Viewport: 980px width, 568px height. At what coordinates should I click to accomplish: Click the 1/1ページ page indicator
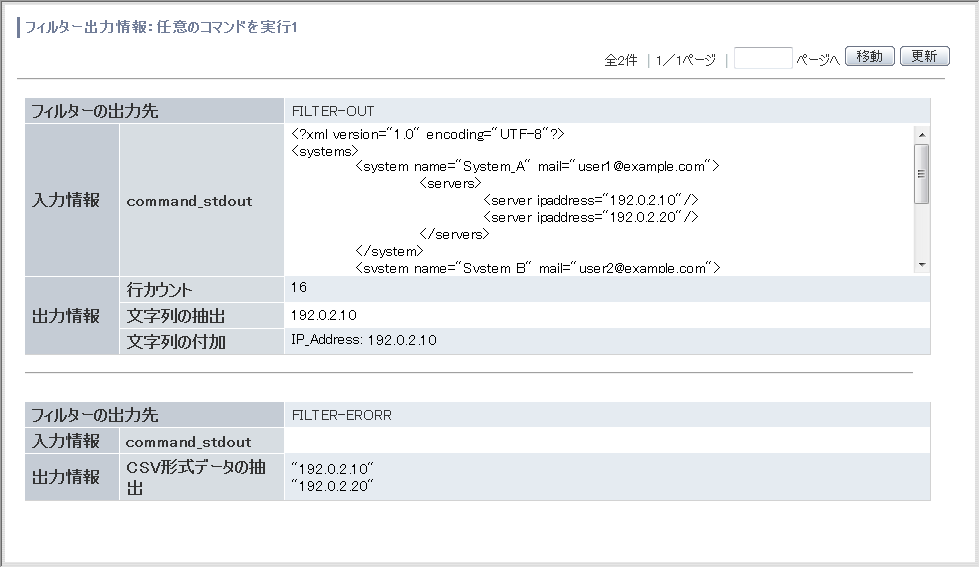(x=686, y=60)
